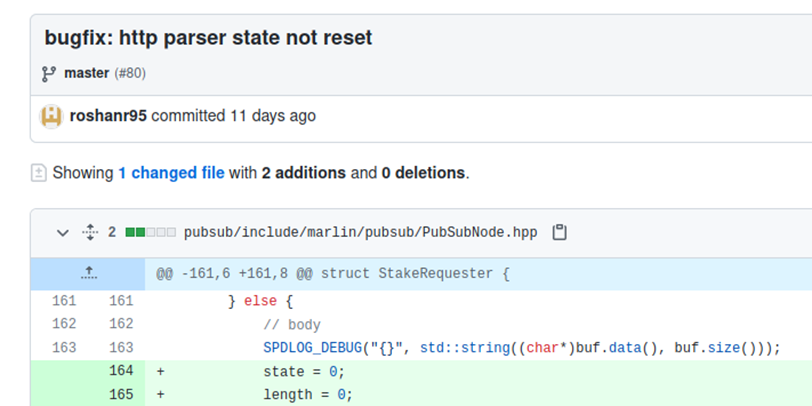The height and width of the screenshot is (406, 812).
Task: Click the git branch icon beside master
Action: 49,74
